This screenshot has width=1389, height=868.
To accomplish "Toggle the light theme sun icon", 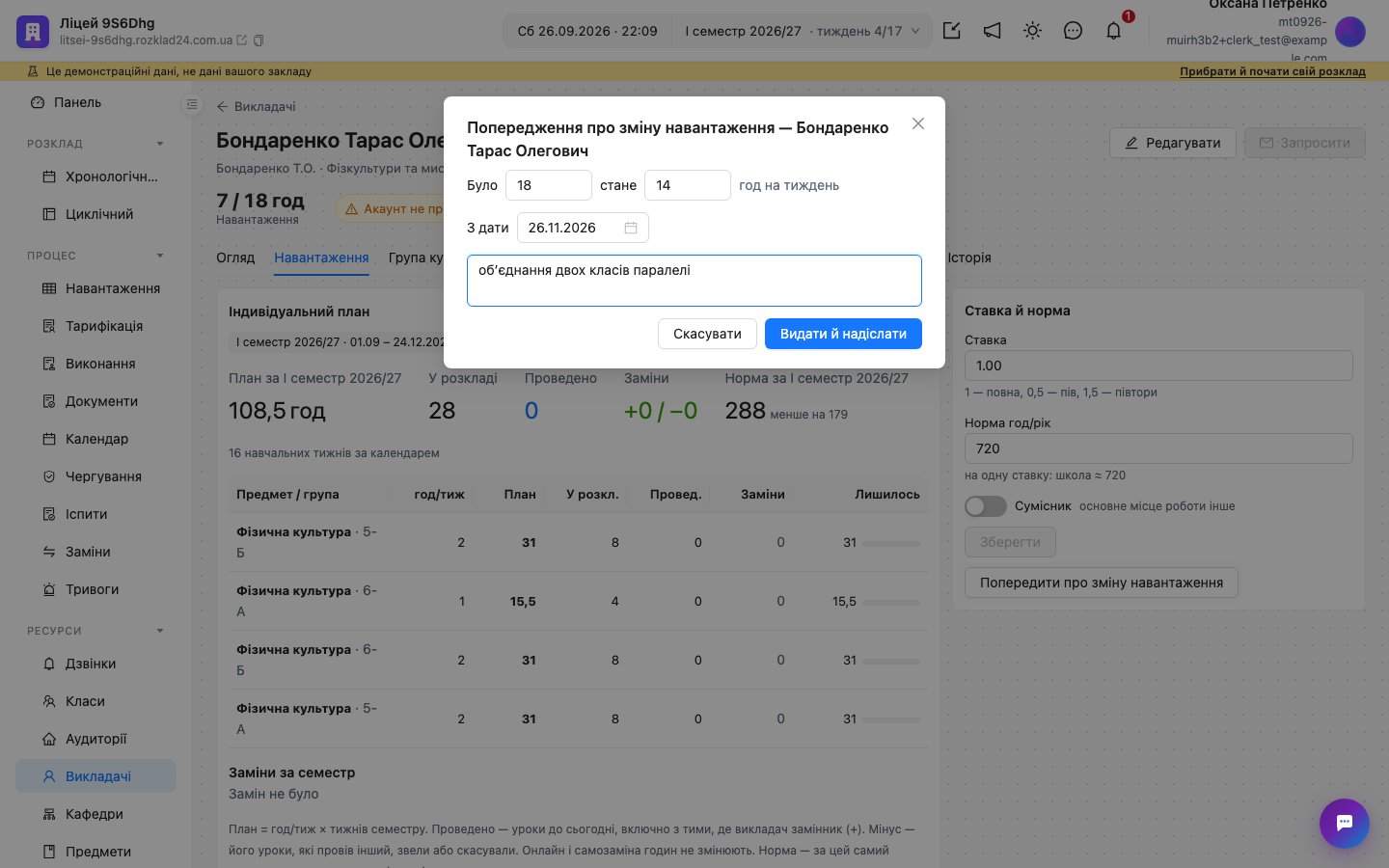I will pyautogui.click(x=1032, y=31).
